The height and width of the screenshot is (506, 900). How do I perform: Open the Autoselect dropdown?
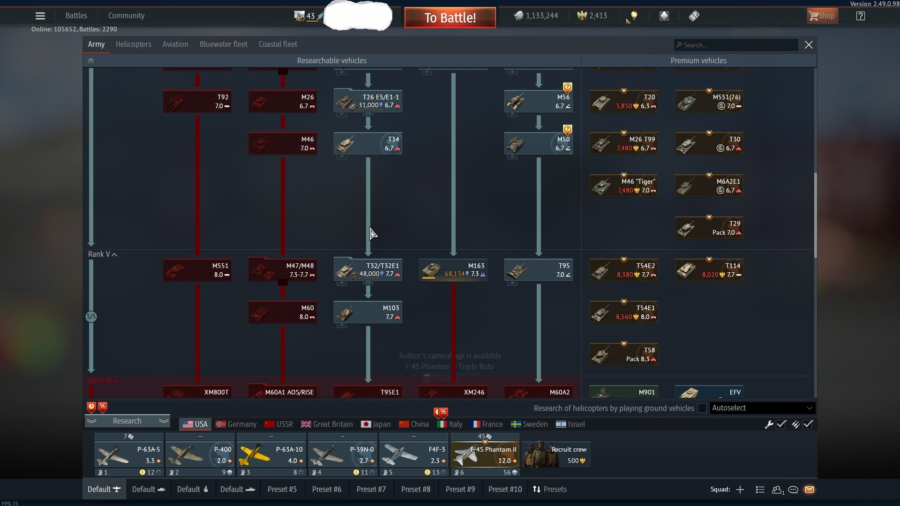762,408
